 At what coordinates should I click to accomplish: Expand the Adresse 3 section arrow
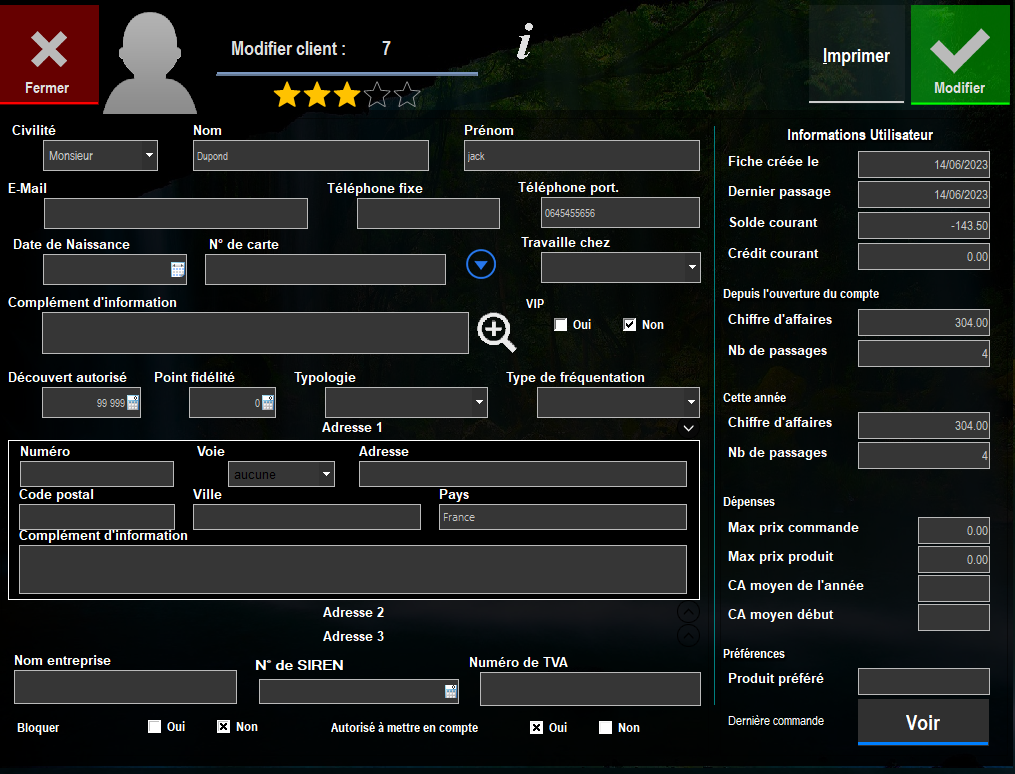688,636
